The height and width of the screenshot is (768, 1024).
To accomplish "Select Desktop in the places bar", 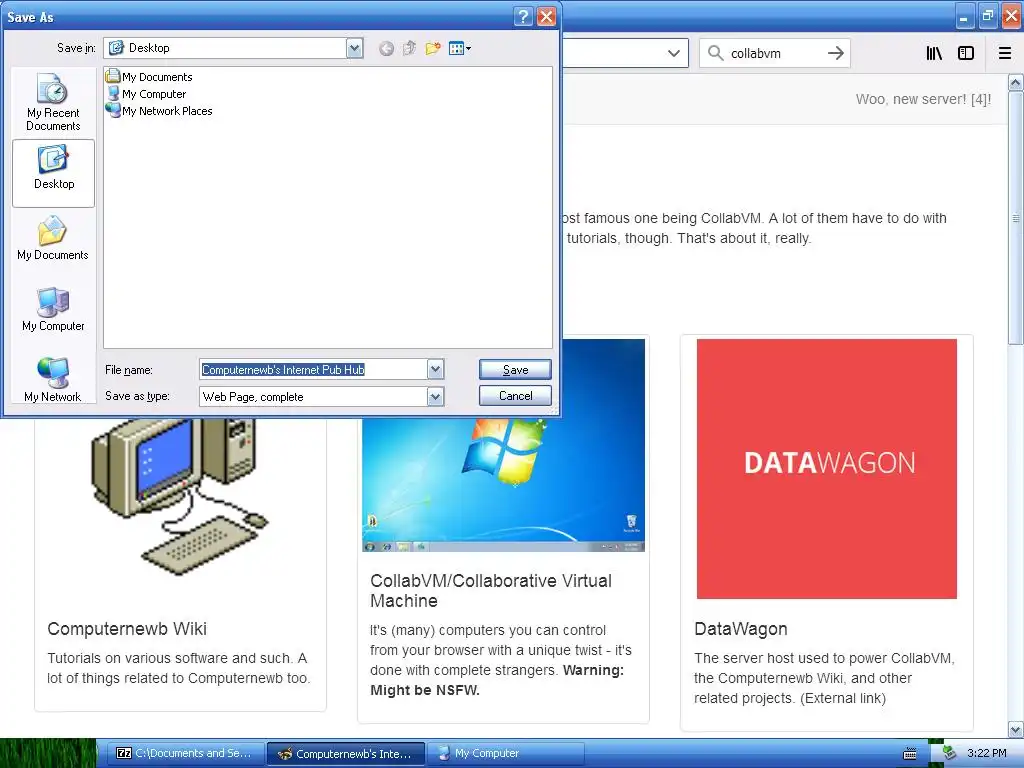I will (x=53, y=173).
